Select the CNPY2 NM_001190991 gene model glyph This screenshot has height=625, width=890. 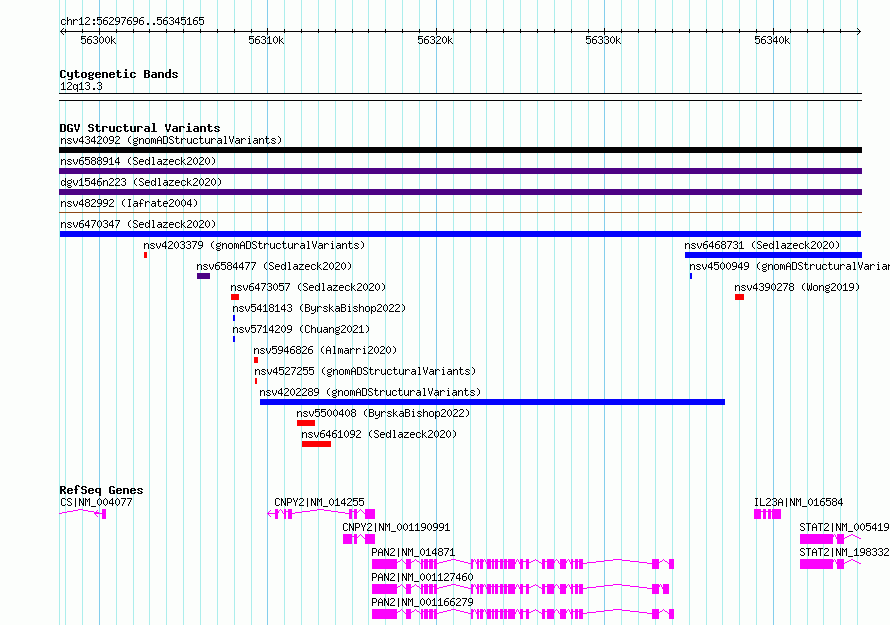click(x=359, y=539)
